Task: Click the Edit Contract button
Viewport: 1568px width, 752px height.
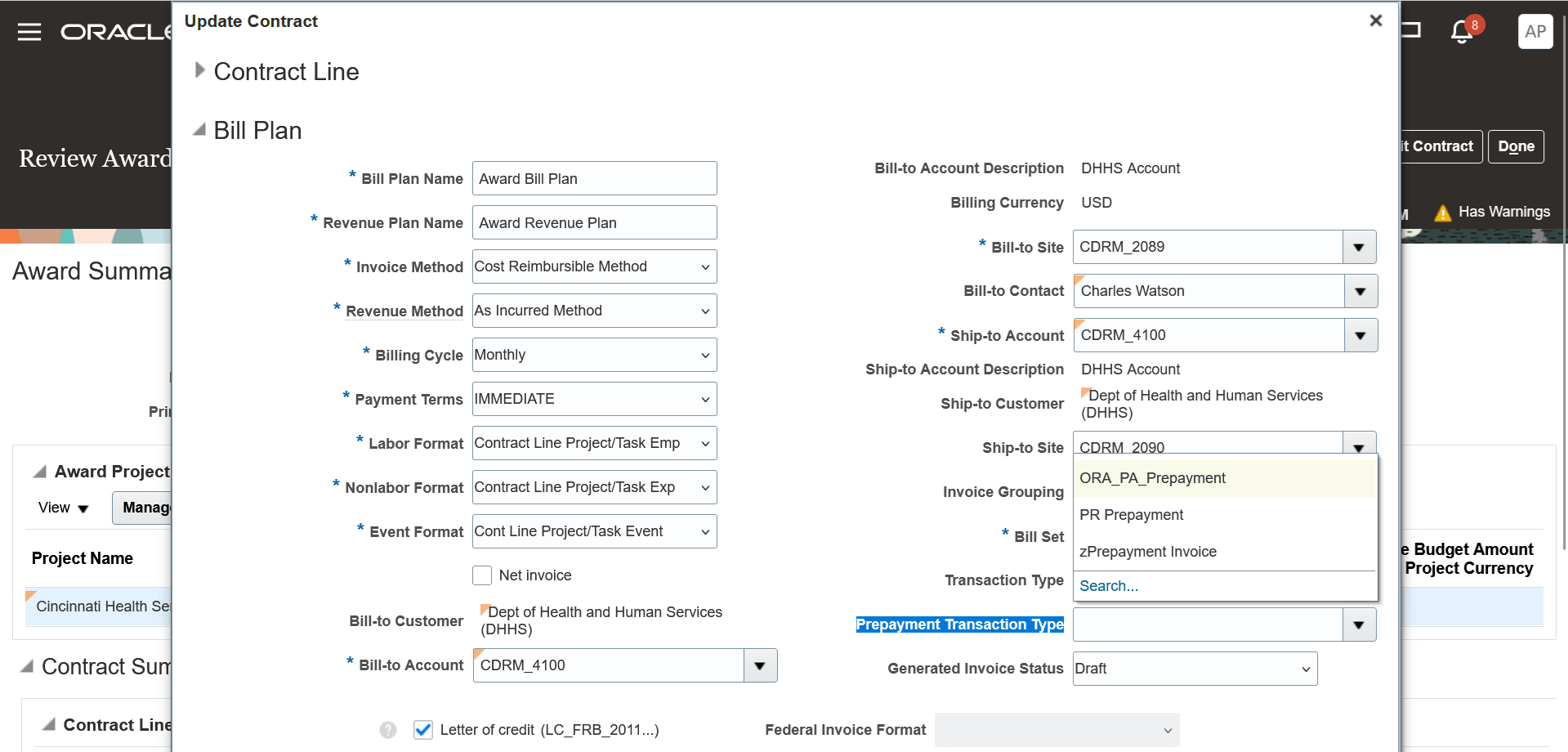Action: coord(1441,146)
